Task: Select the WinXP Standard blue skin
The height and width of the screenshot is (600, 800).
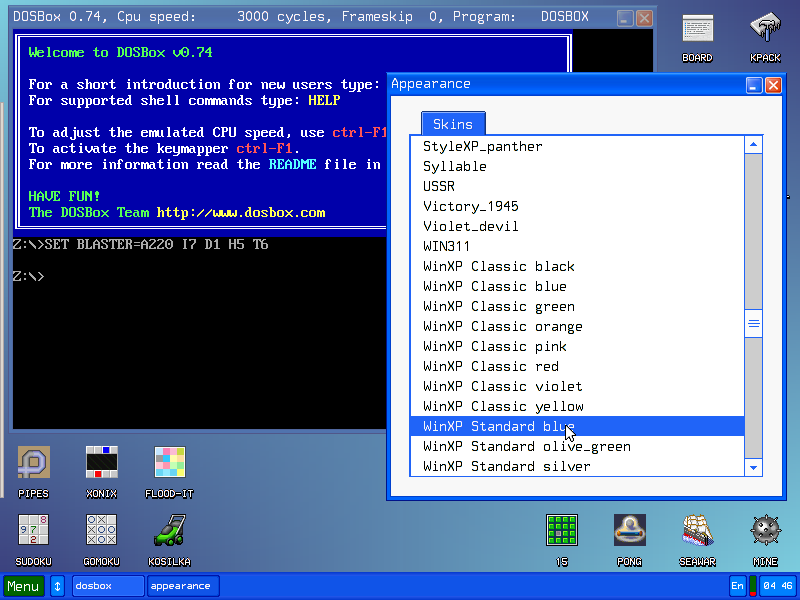Action: click(x=577, y=426)
